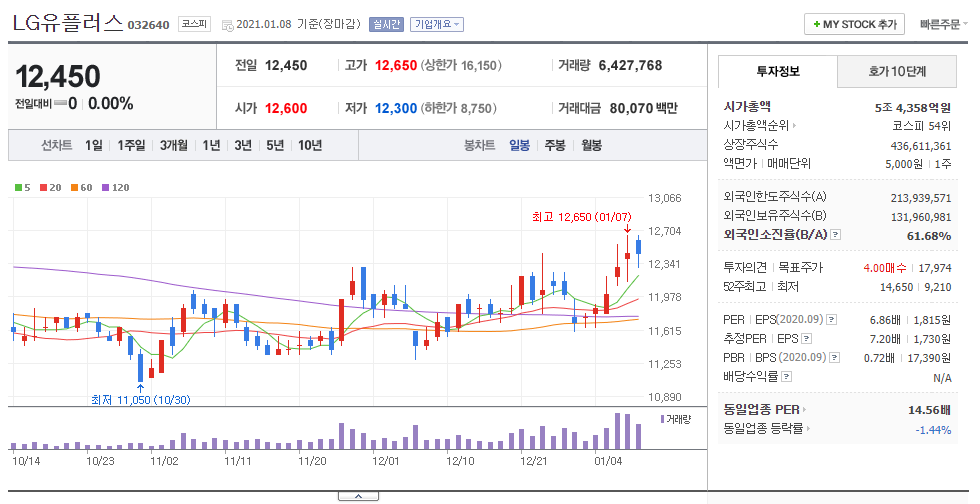Click help icon next to 외국인소진율(B/A)

point(836,235)
